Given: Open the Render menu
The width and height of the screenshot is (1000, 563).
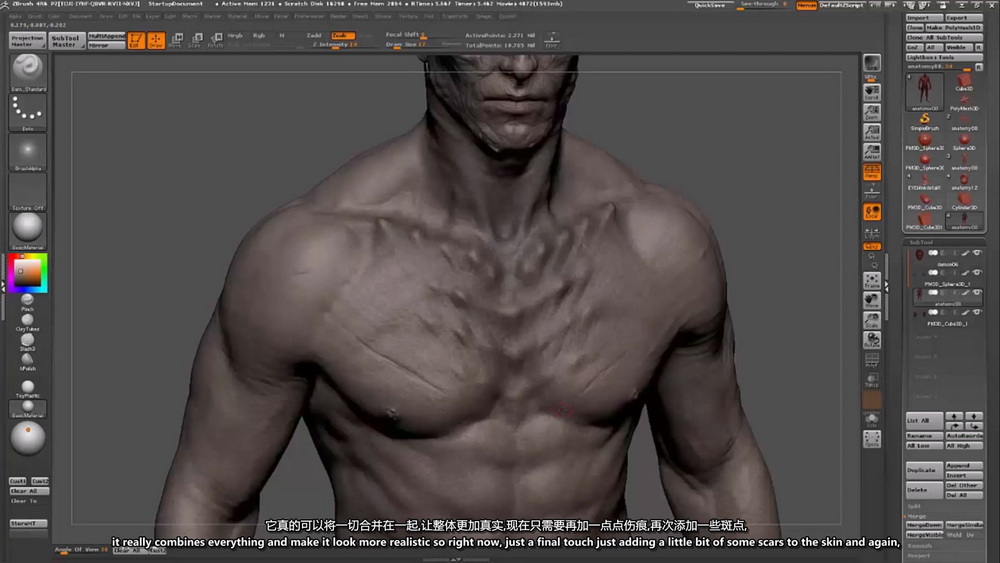Looking at the screenshot, I should (339, 17).
